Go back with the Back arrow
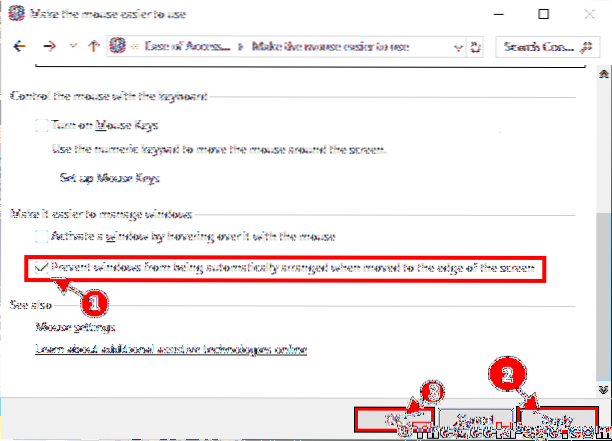 click(x=20, y=47)
